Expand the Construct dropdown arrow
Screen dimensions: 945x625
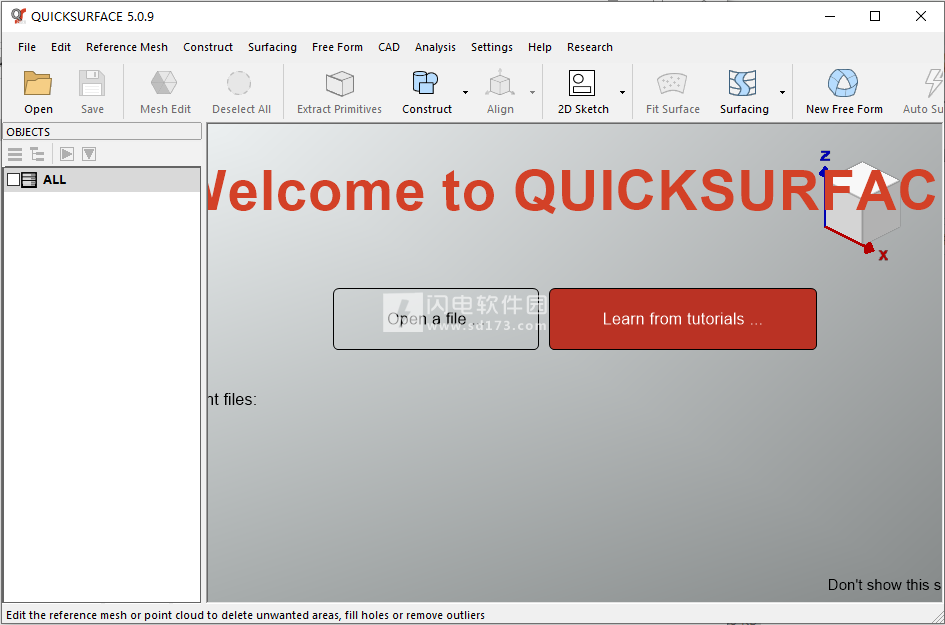pos(465,92)
